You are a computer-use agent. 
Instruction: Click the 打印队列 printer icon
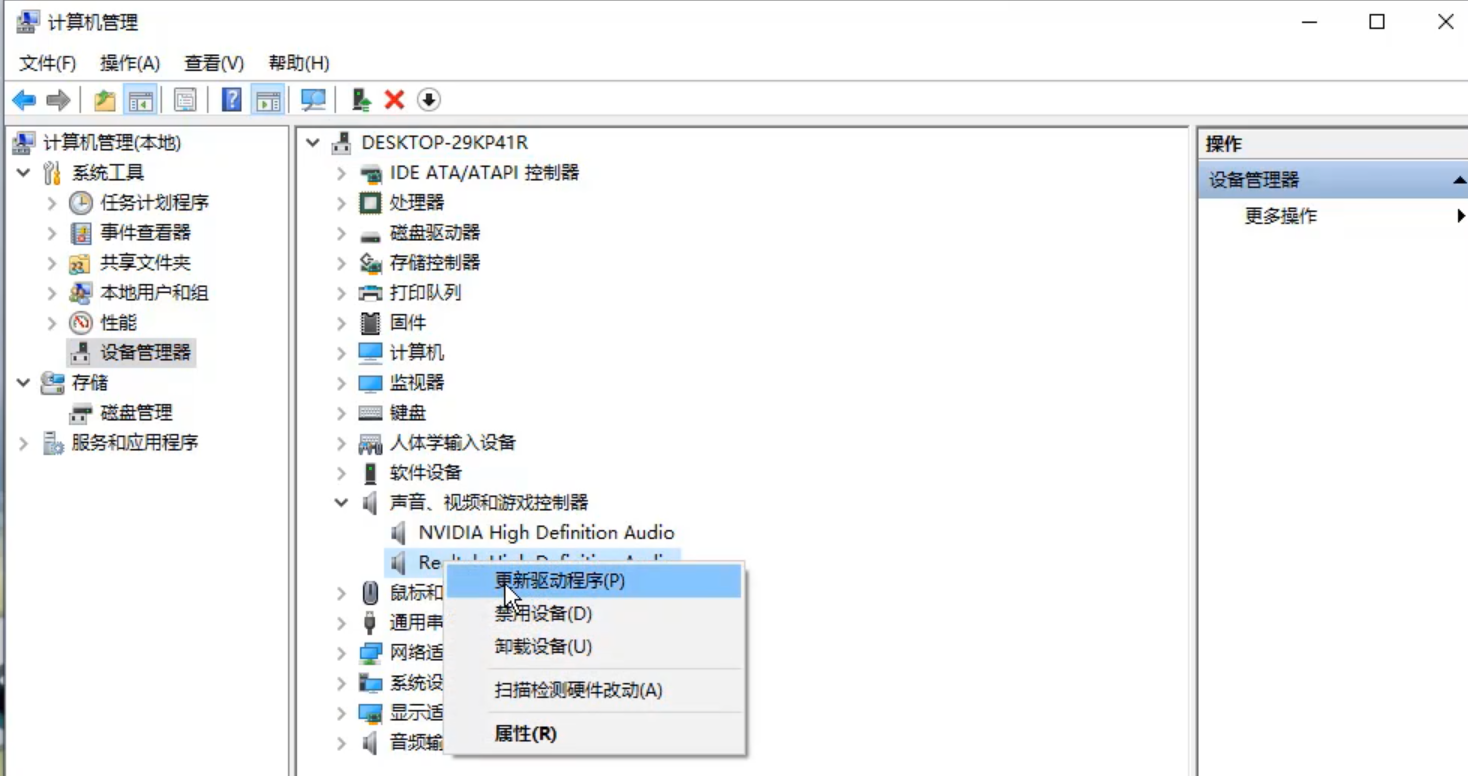371,293
